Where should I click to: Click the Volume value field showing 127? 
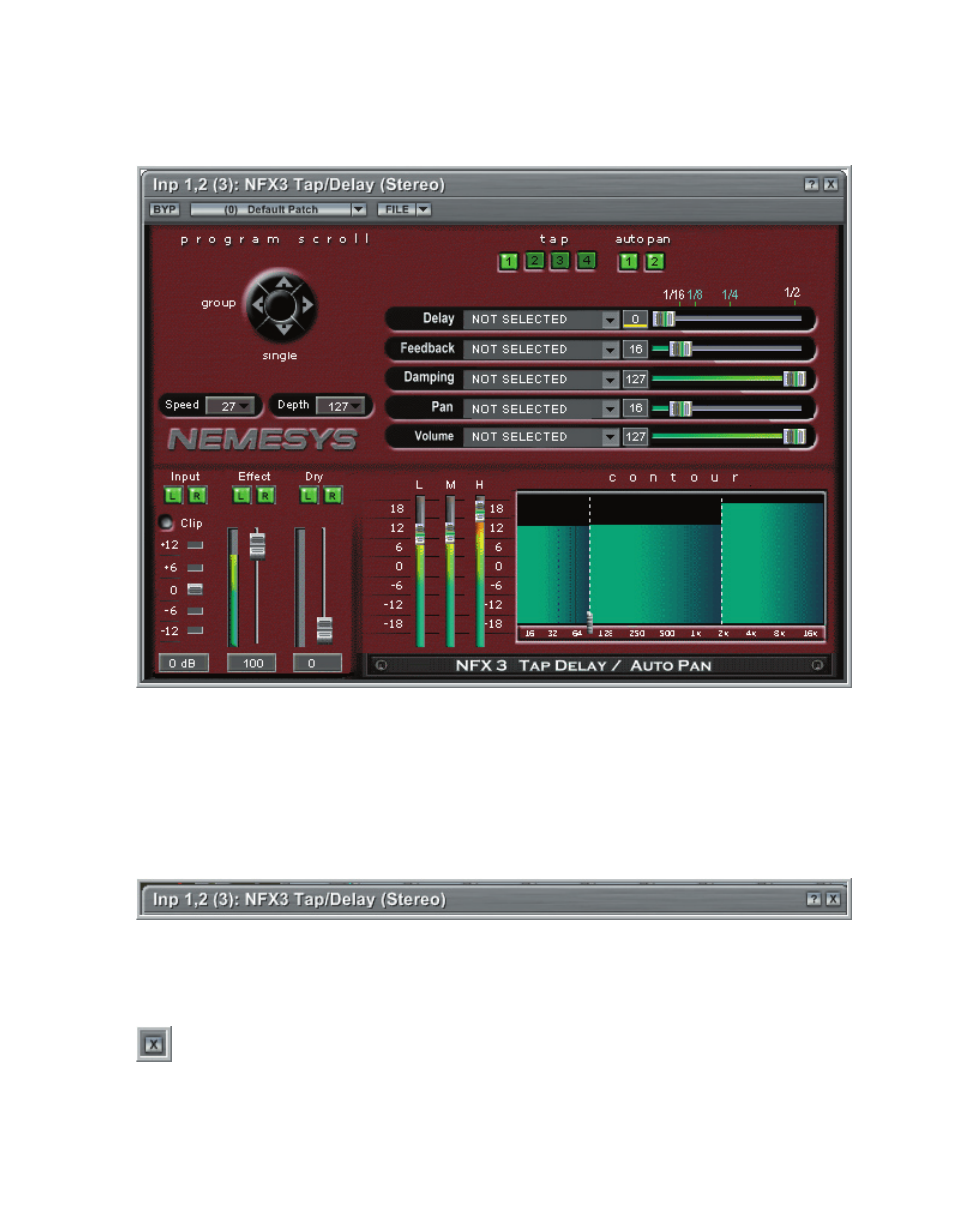pos(635,437)
